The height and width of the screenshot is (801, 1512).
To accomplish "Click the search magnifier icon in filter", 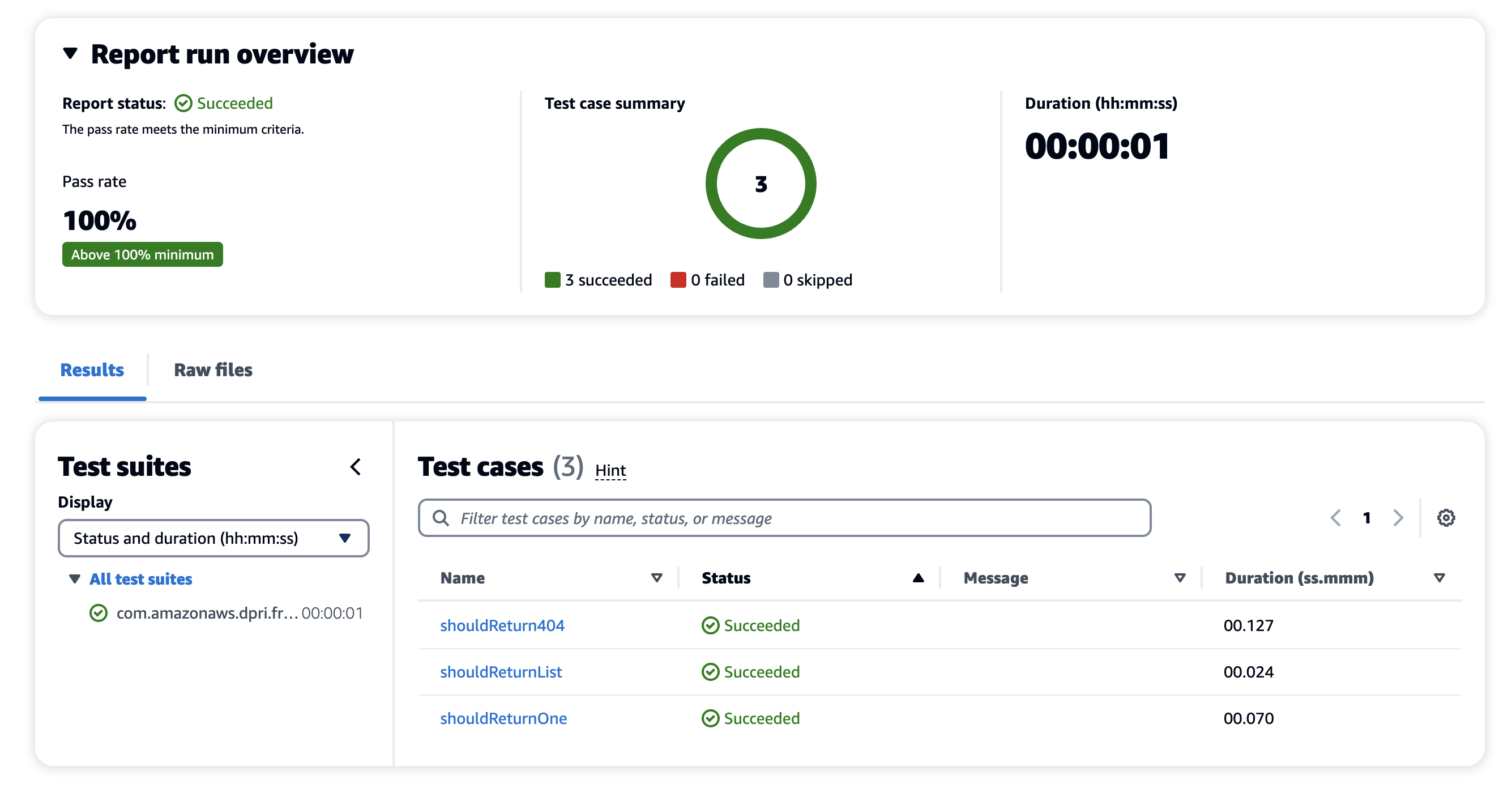I will coord(440,518).
